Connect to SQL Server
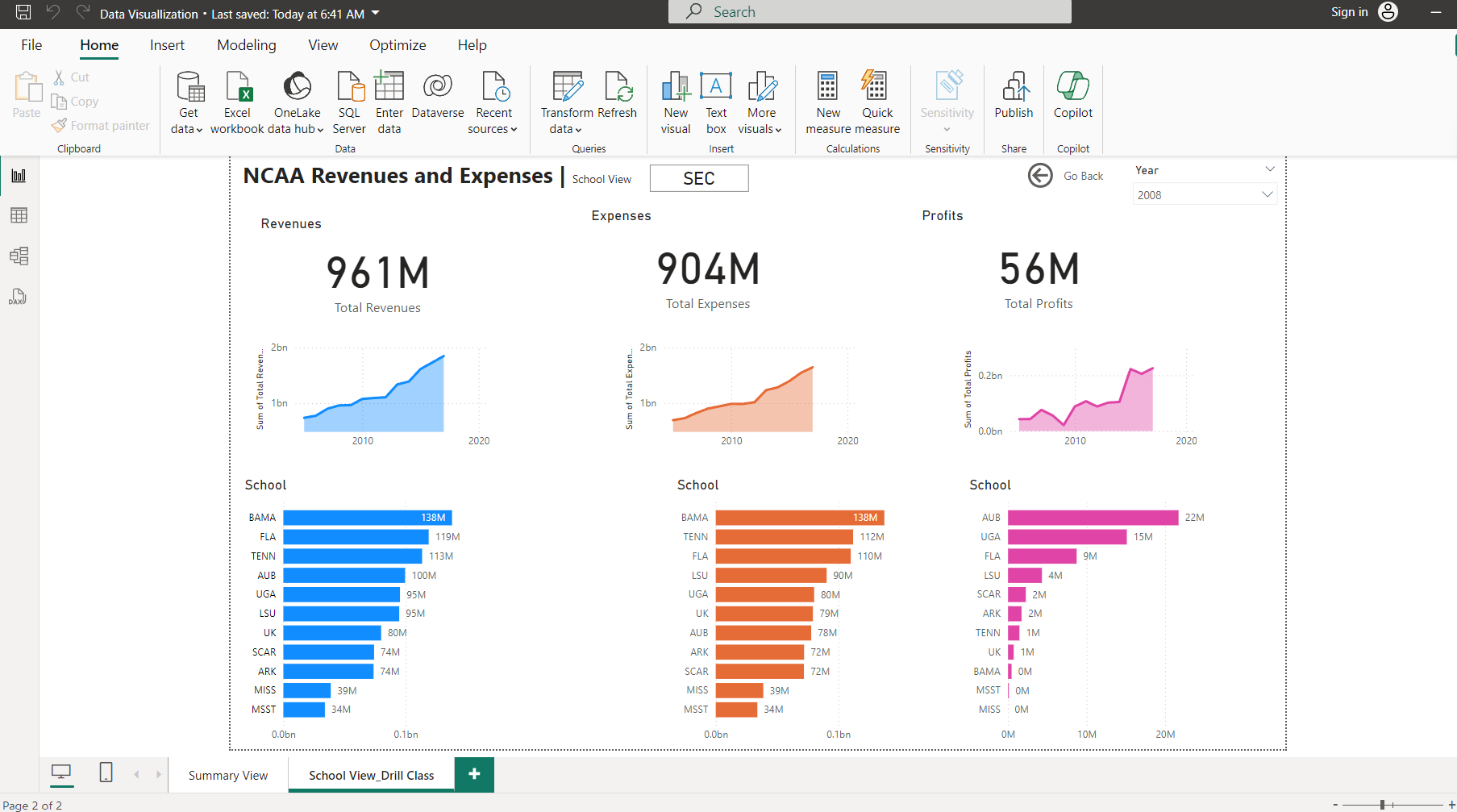This screenshot has height=812, width=1457. click(x=349, y=102)
